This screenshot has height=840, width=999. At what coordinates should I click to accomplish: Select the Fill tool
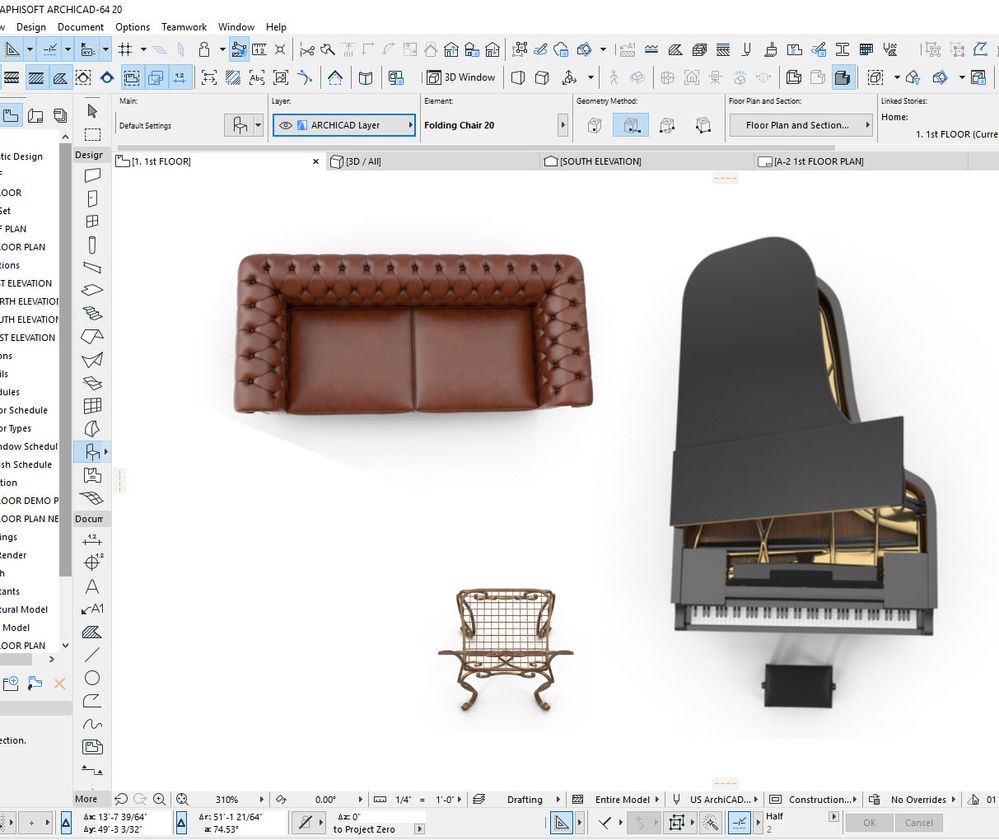(x=92, y=632)
